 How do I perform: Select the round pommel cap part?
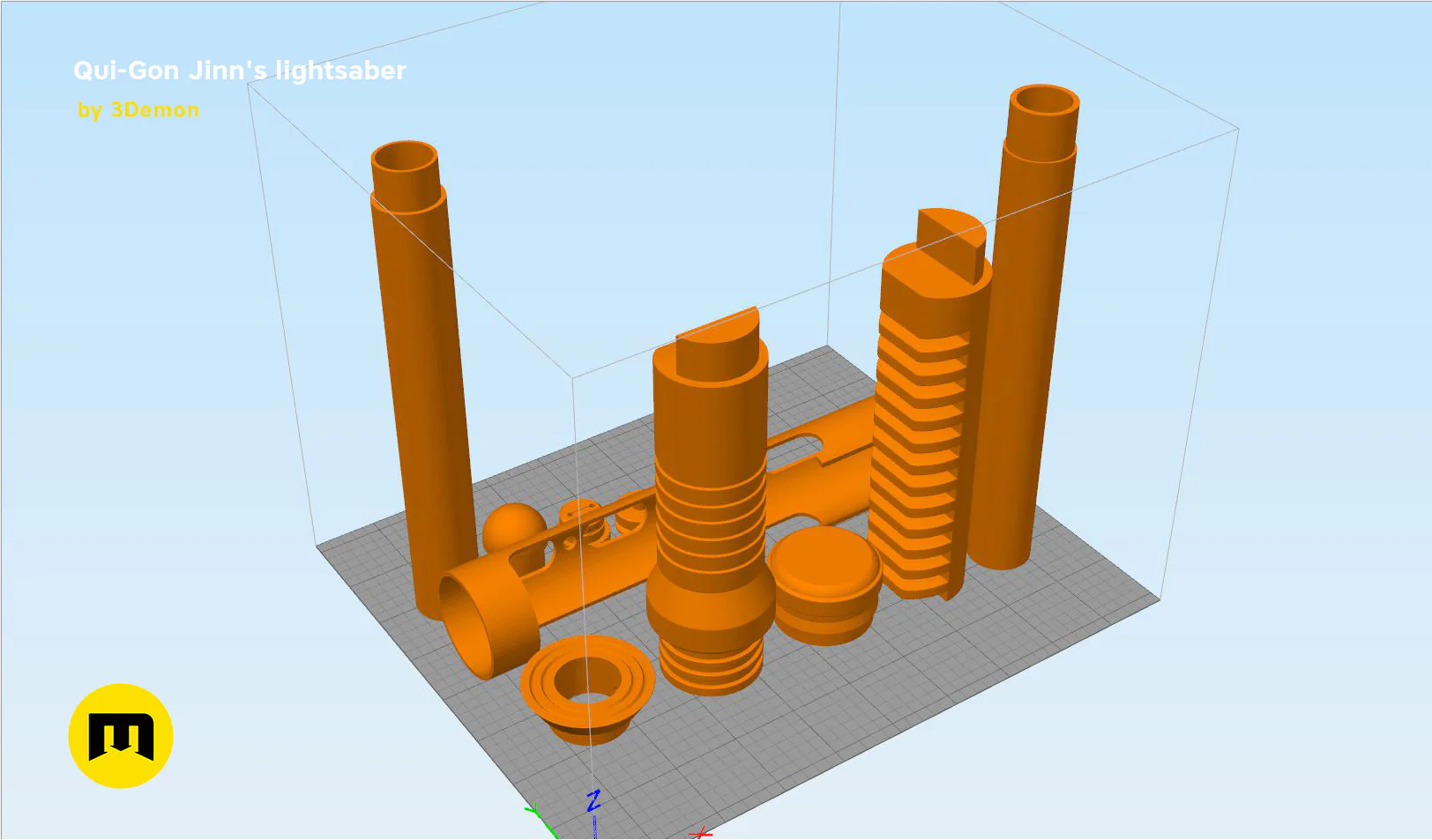[824, 584]
